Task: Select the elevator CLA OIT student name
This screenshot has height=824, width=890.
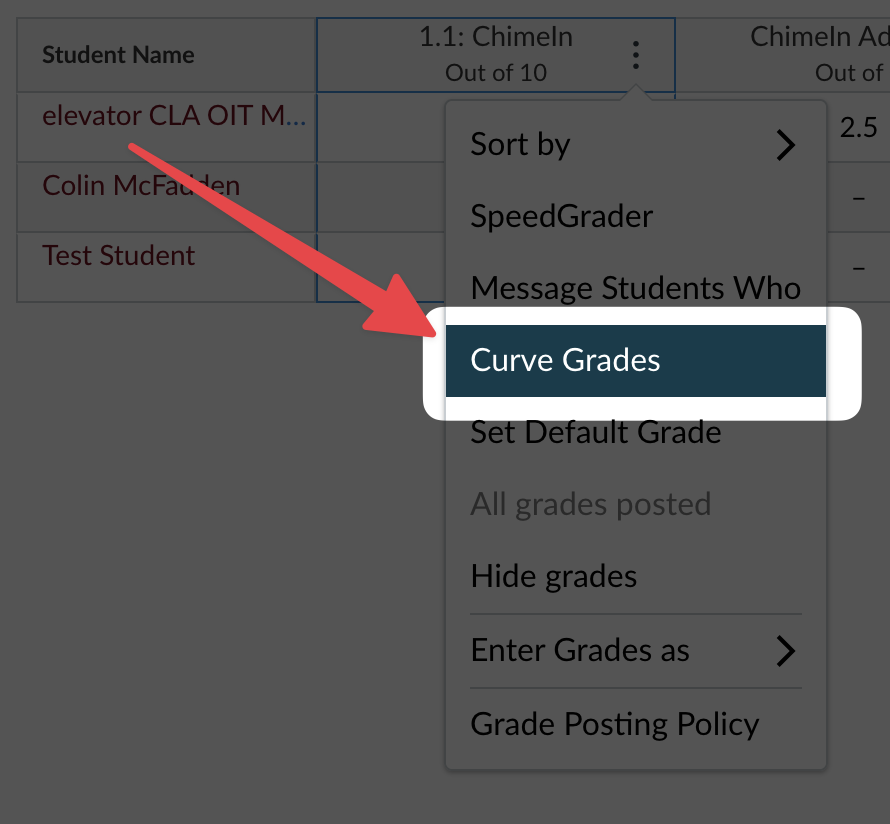Action: tap(172, 115)
